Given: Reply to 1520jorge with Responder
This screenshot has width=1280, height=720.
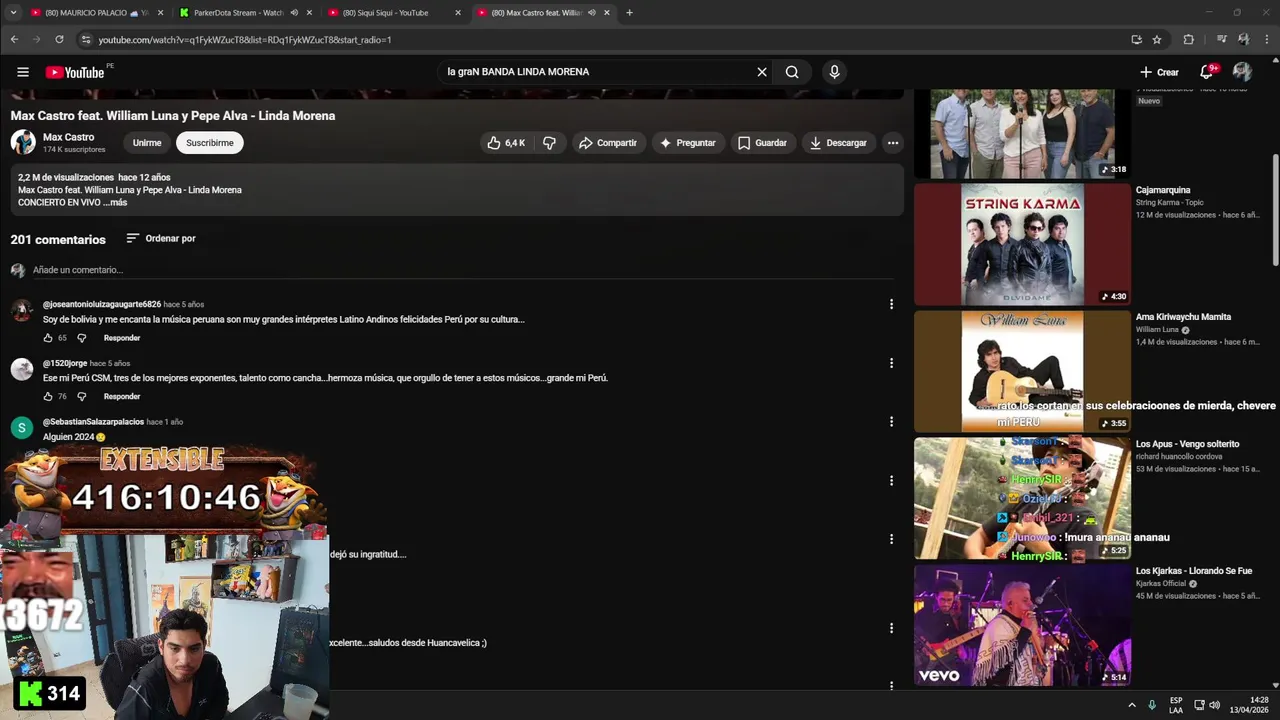Looking at the screenshot, I should 122,396.
